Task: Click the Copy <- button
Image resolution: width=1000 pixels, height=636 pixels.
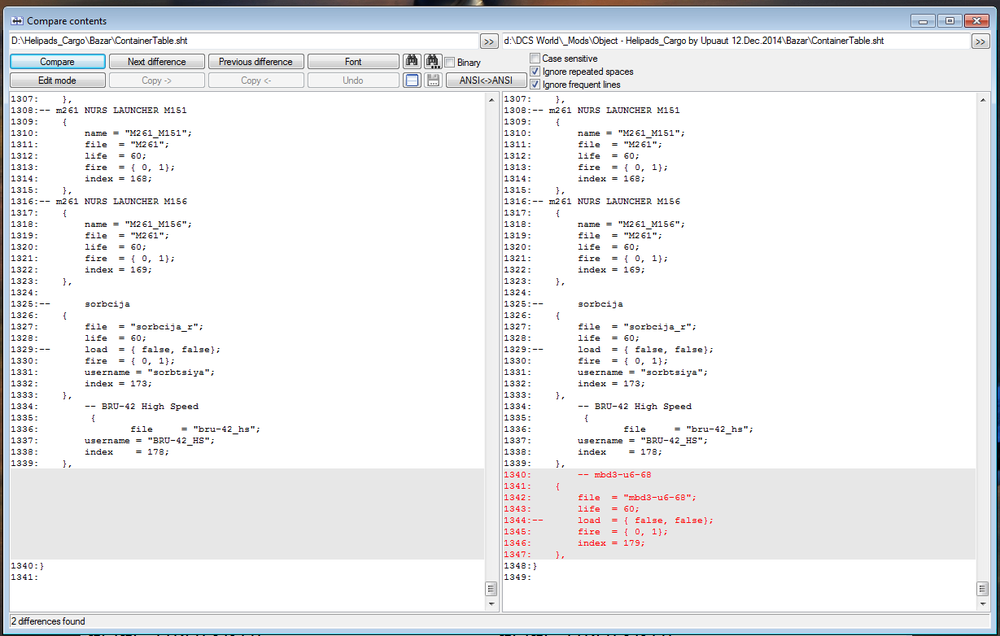Action: point(256,80)
